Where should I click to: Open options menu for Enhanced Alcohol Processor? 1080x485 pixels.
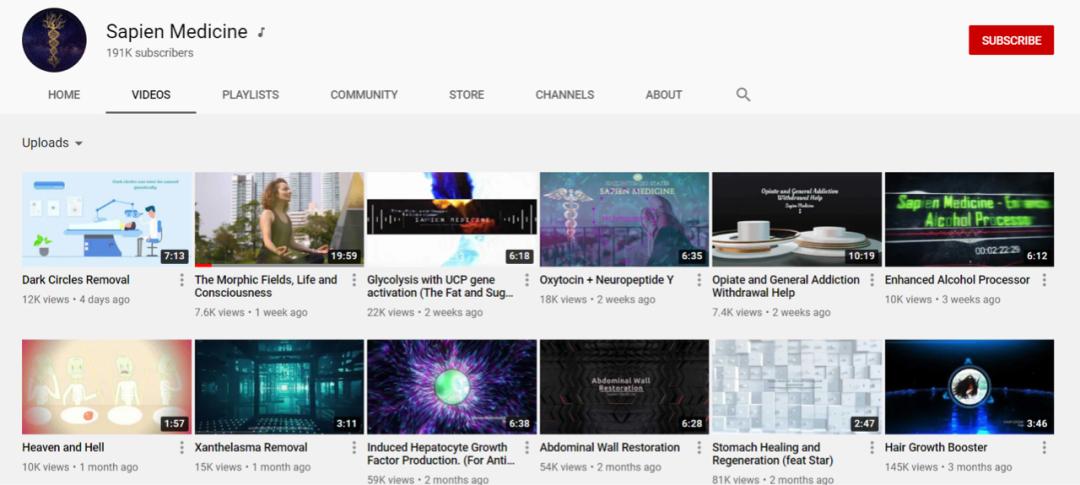click(x=1044, y=280)
